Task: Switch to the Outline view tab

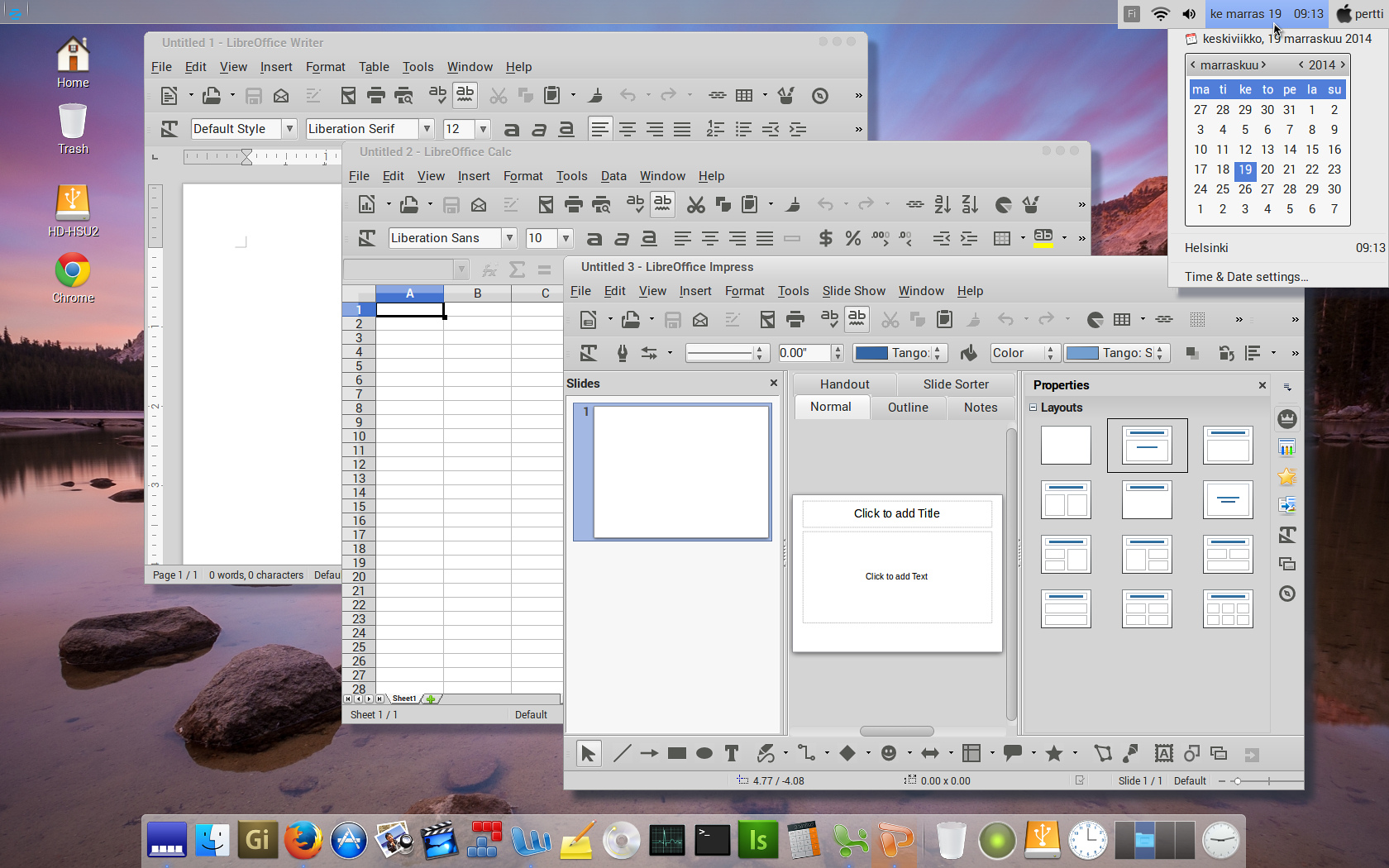Action: click(907, 408)
